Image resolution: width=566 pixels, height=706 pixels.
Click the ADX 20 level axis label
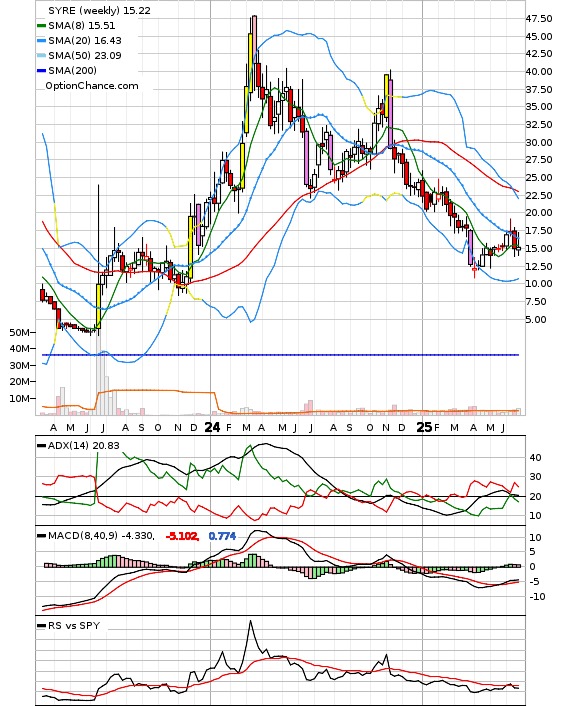pos(536,496)
